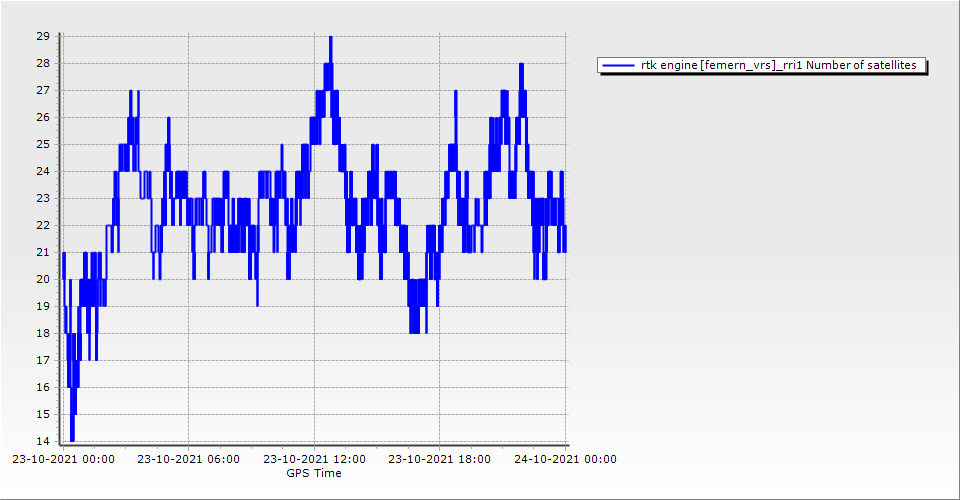Click the y-axis value 15

(43, 414)
